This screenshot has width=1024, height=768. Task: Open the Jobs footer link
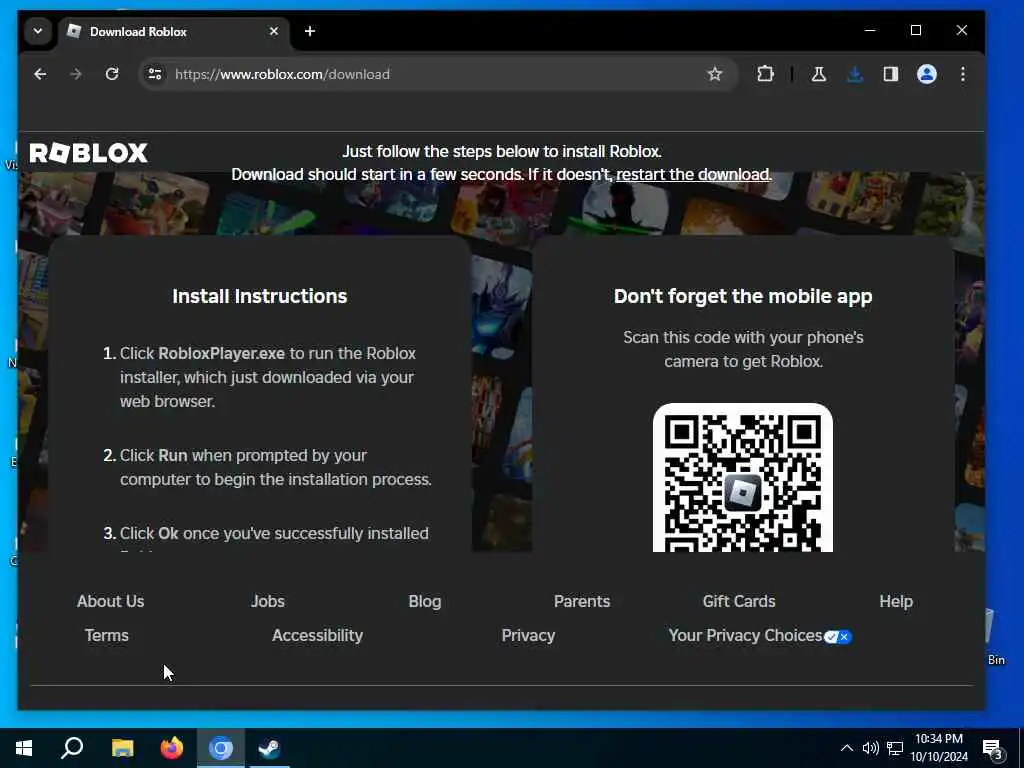268,601
